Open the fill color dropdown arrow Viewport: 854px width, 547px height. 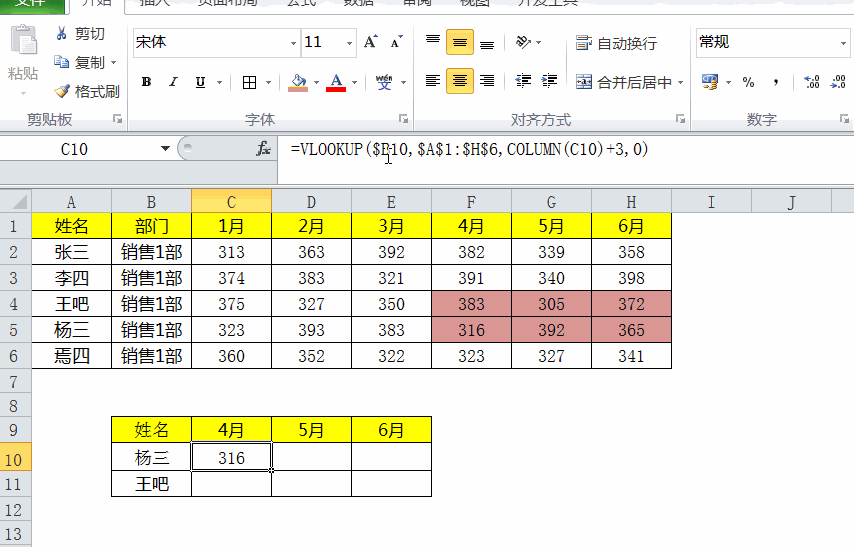pyautogui.click(x=316, y=83)
